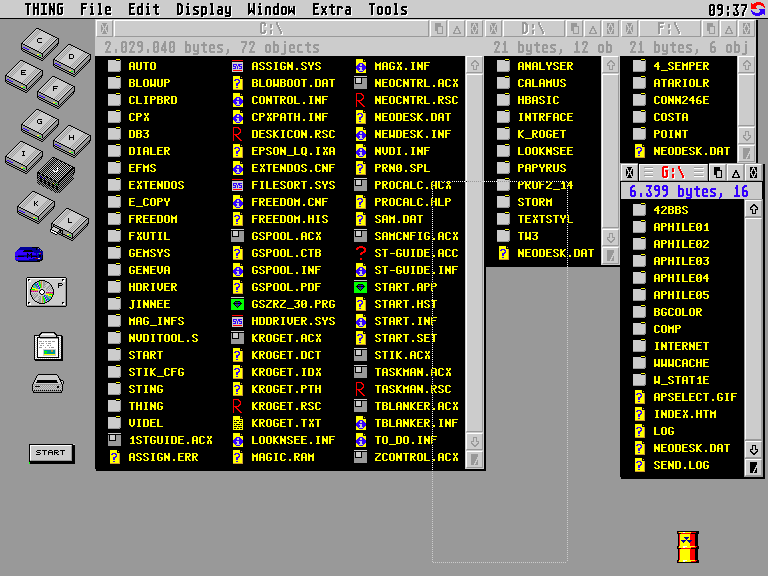
Task: Open the File menu
Action: (x=96, y=9)
